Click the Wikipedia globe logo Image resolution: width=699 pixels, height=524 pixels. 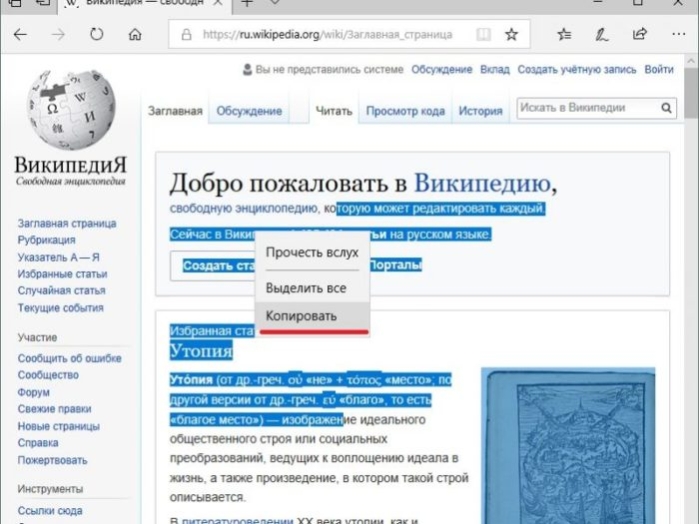pyautogui.click(x=71, y=109)
